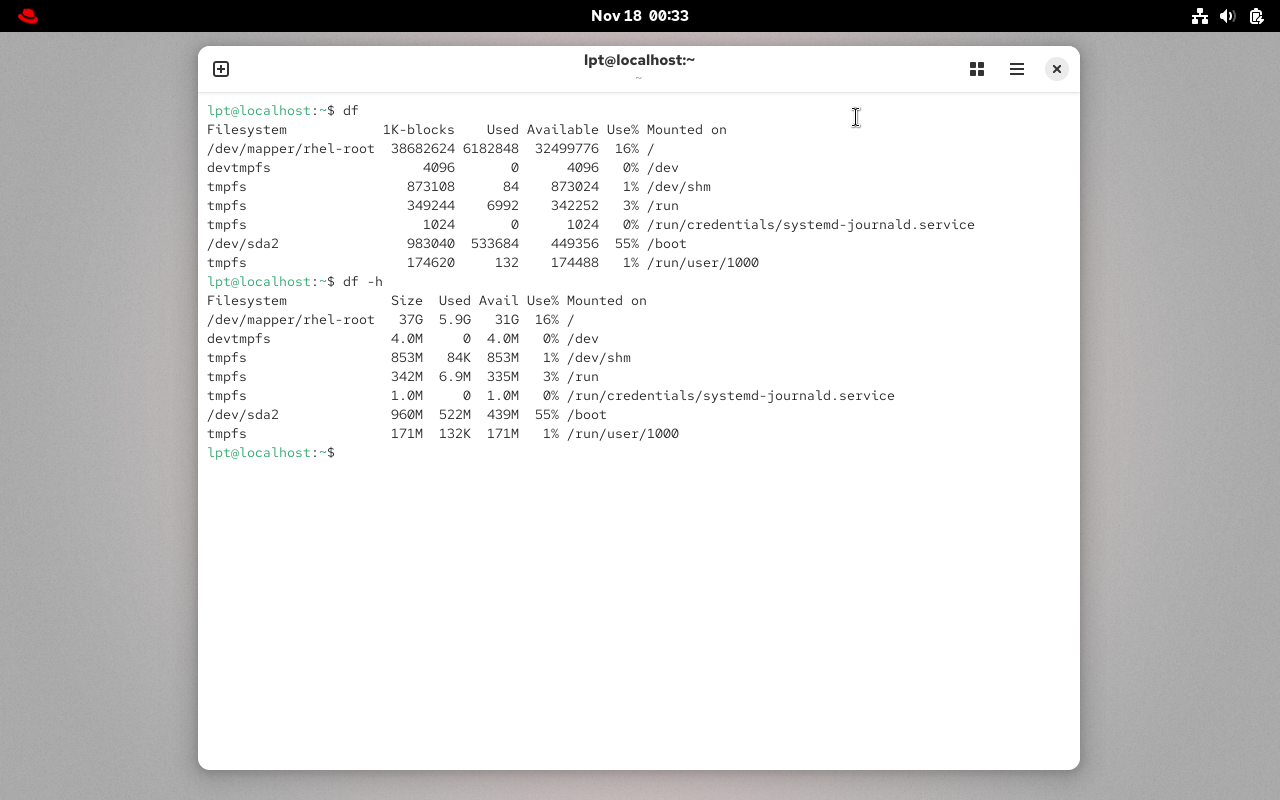Click the 1K-blocks column header
This screenshot has height=800, width=1280.
pyautogui.click(x=418, y=130)
